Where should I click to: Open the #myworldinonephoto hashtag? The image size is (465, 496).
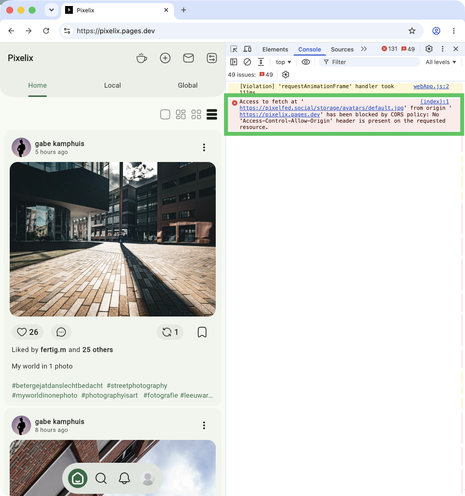coord(44,395)
